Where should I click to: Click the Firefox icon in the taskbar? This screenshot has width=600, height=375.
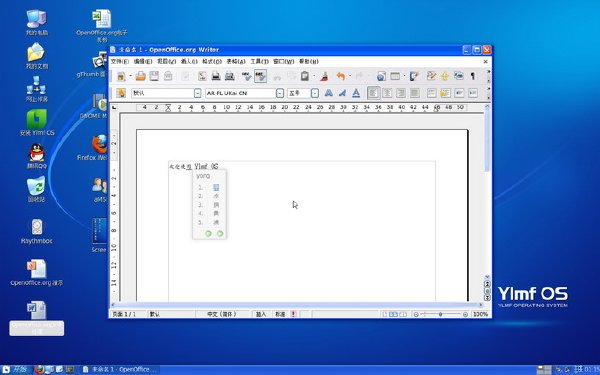tap(39, 369)
